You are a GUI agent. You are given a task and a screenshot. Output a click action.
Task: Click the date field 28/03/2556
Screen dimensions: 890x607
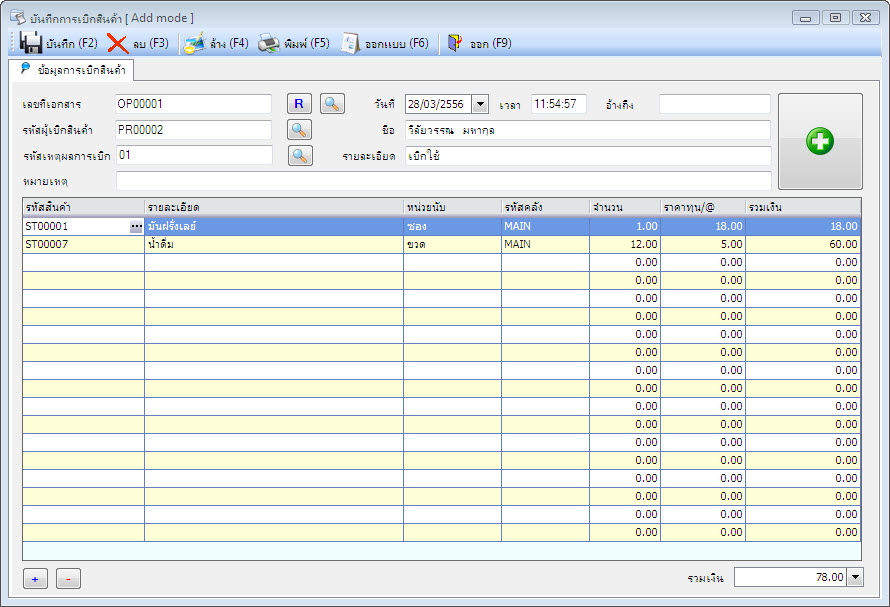point(438,104)
